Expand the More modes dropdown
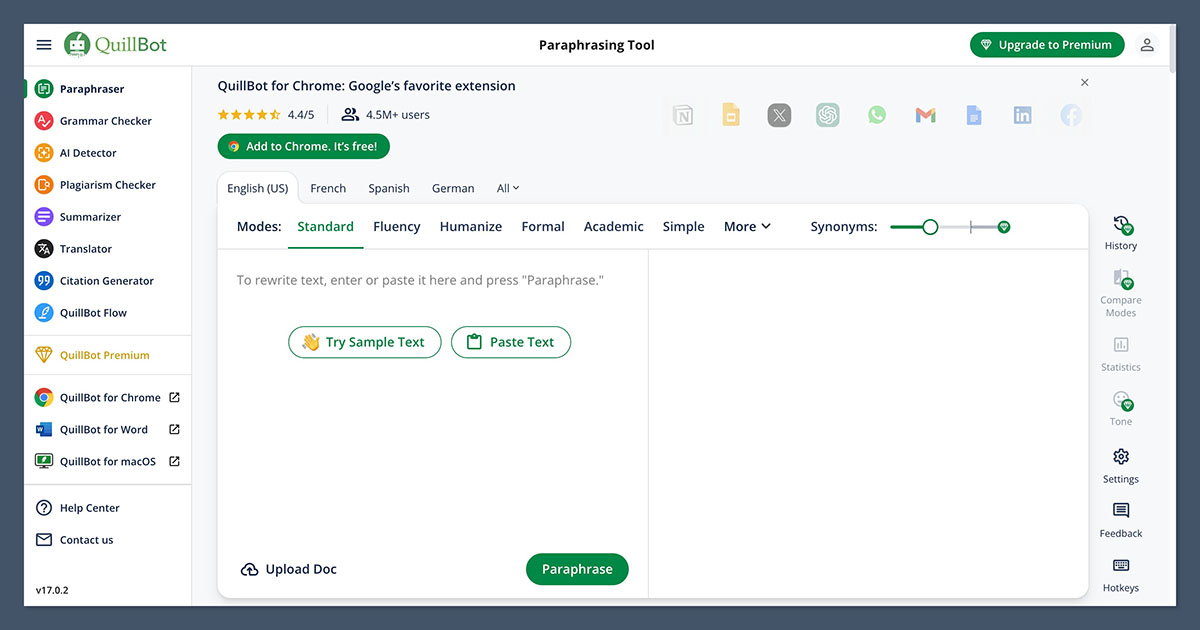1200x630 pixels. (747, 227)
